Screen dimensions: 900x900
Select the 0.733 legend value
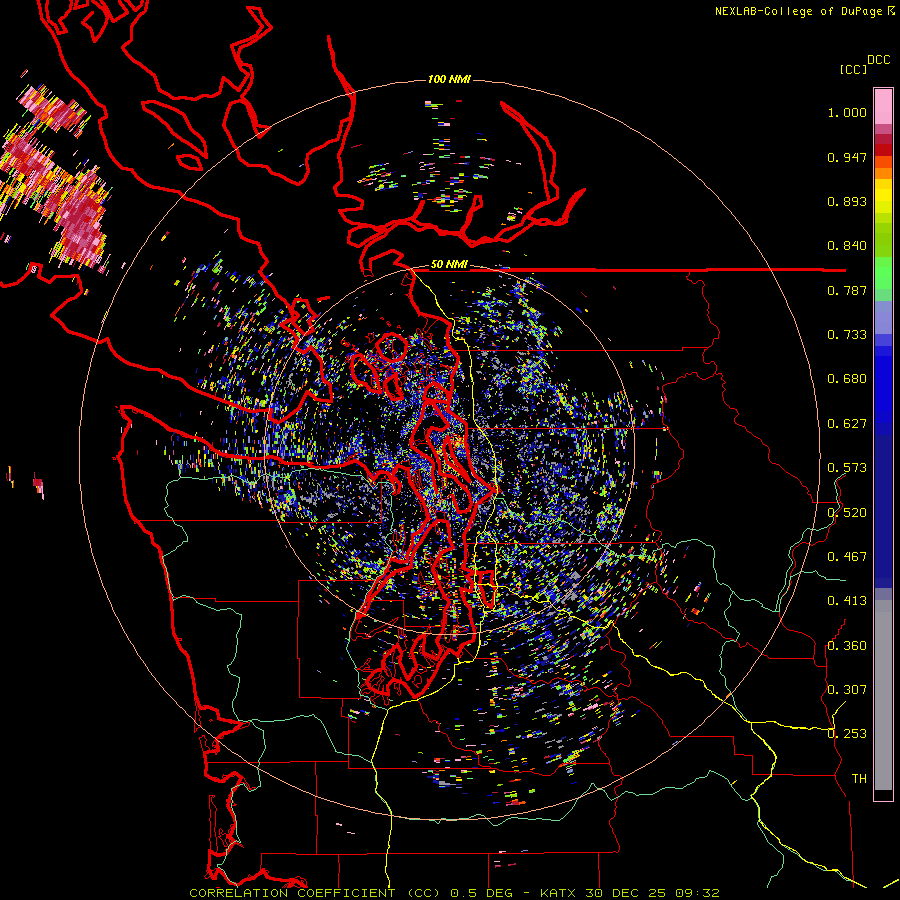[x=847, y=335]
